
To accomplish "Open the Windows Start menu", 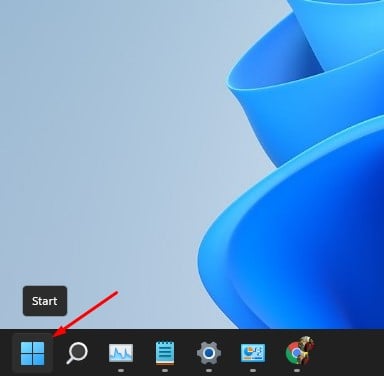I will click(x=32, y=353).
